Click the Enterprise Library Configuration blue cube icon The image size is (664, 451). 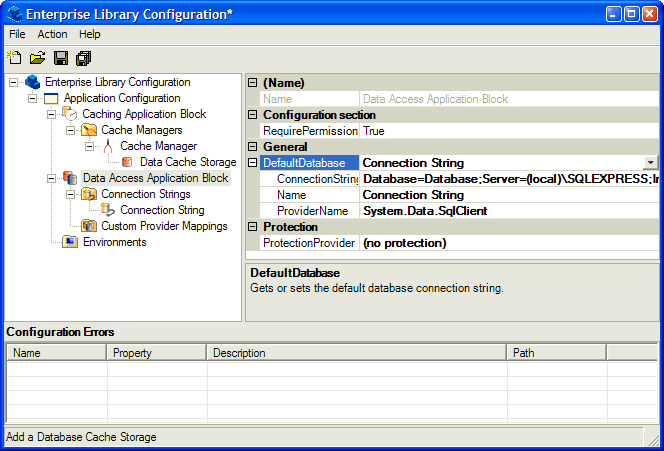pos(33,82)
